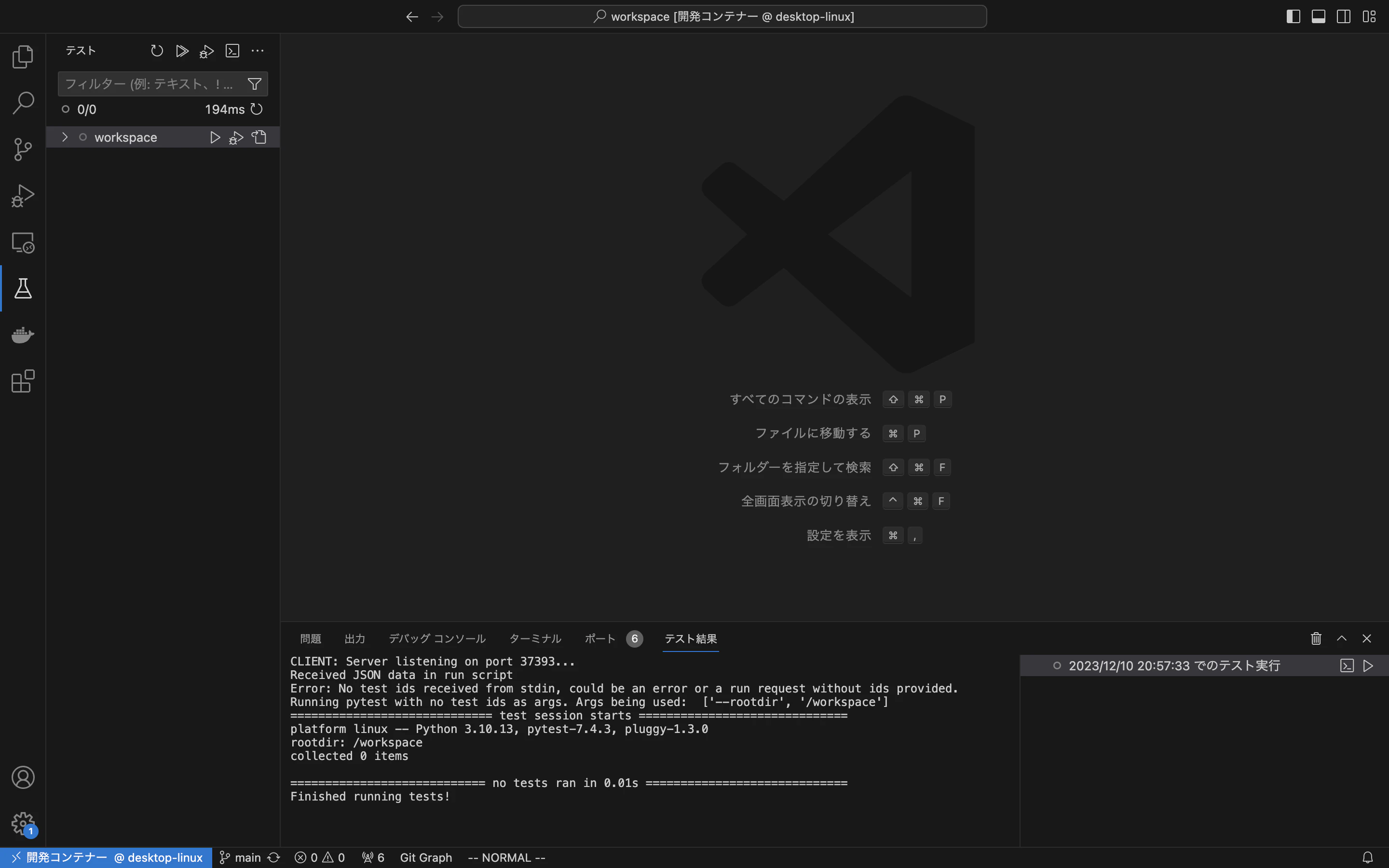Image resolution: width=1389 pixels, height=868 pixels.
Task: Run all tests from the test panel header
Action: [182, 51]
